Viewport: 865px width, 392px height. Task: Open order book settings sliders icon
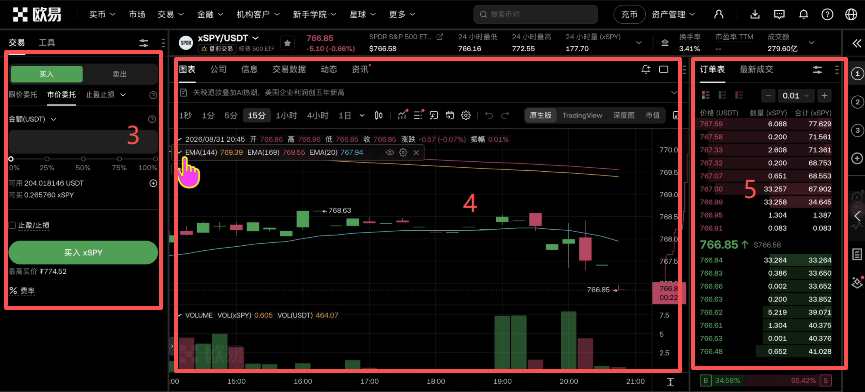[818, 69]
